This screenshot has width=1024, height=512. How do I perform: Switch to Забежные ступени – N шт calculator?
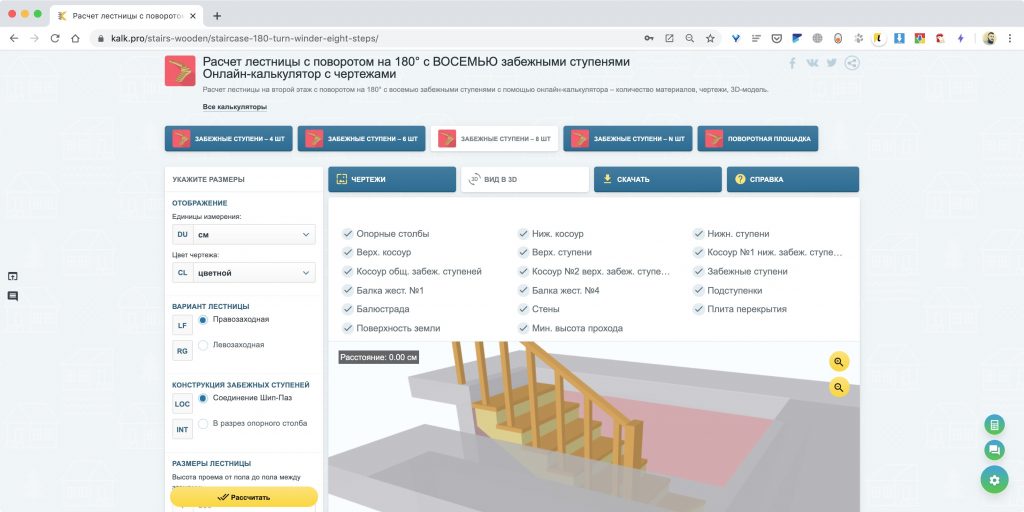628,138
